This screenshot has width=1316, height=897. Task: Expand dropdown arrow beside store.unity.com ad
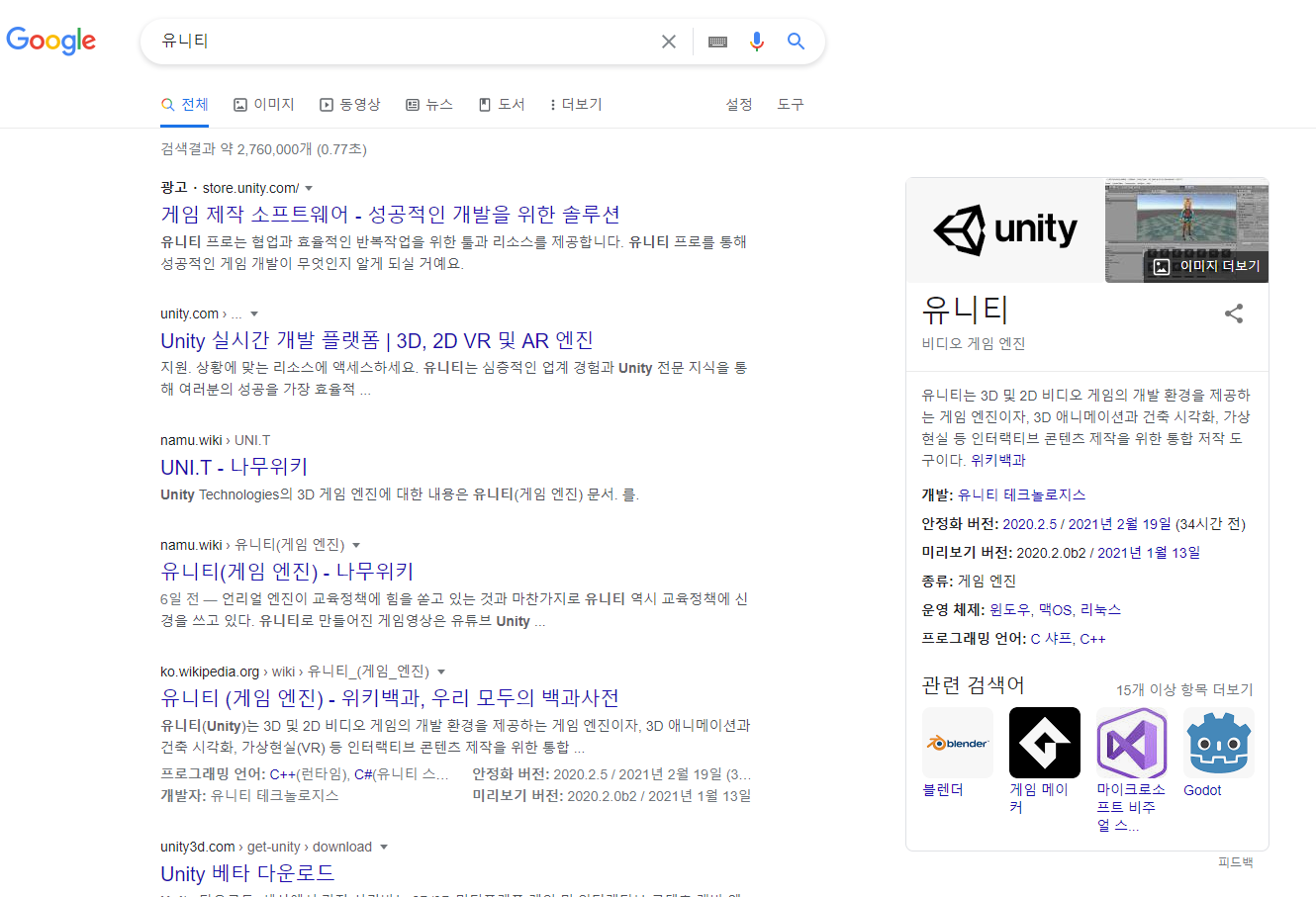point(309,188)
